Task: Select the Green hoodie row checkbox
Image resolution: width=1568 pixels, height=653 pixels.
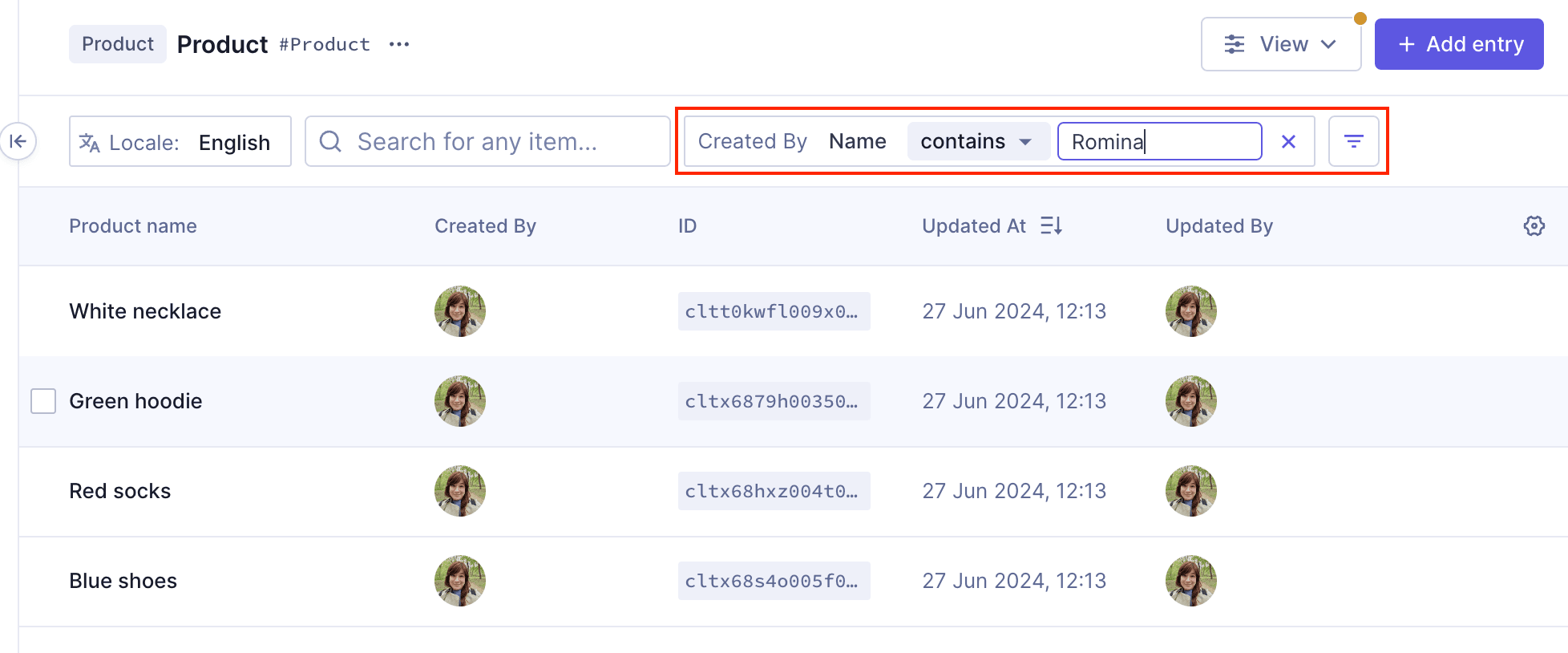Action: click(43, 401)
